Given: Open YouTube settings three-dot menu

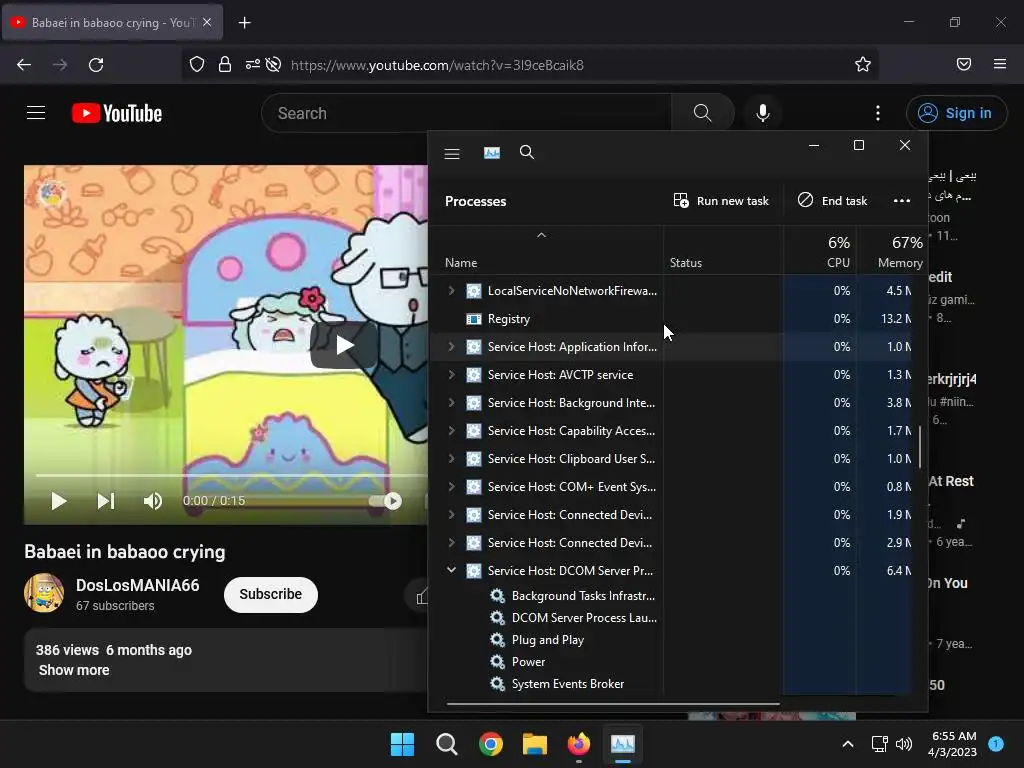Looking at the screenshot, I should 878,113.
